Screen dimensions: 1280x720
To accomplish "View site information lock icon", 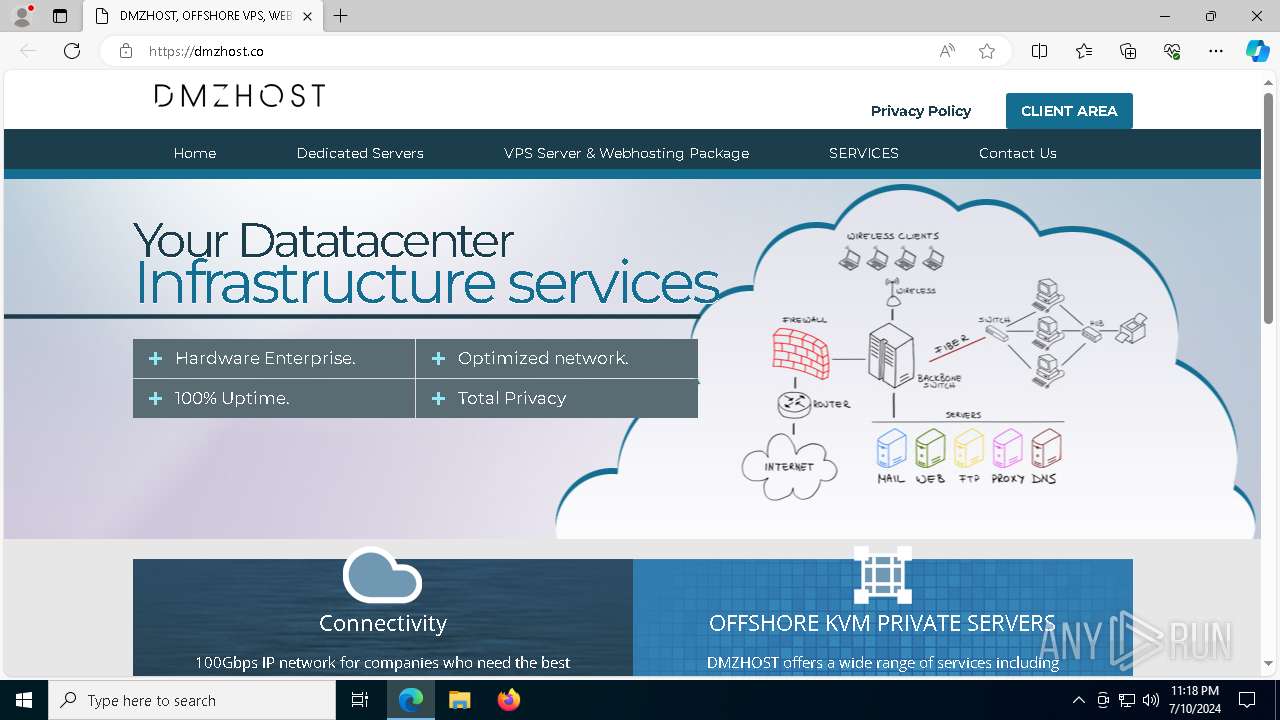I will click(x=125, y=51).
